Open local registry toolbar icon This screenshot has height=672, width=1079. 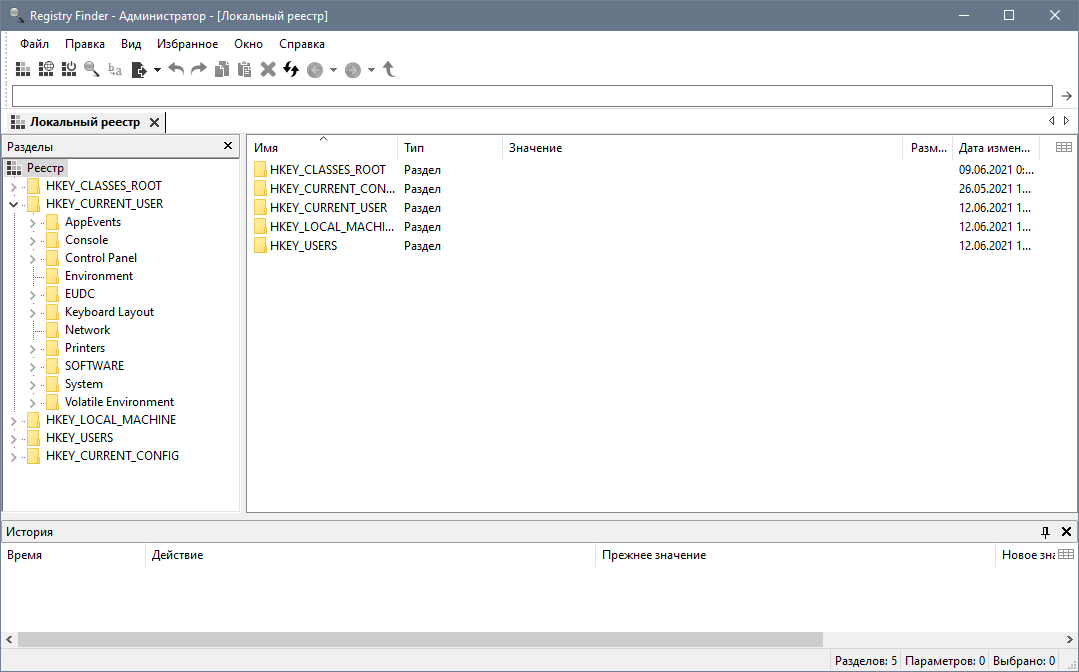pyautogui.click(x=23, y=69)
